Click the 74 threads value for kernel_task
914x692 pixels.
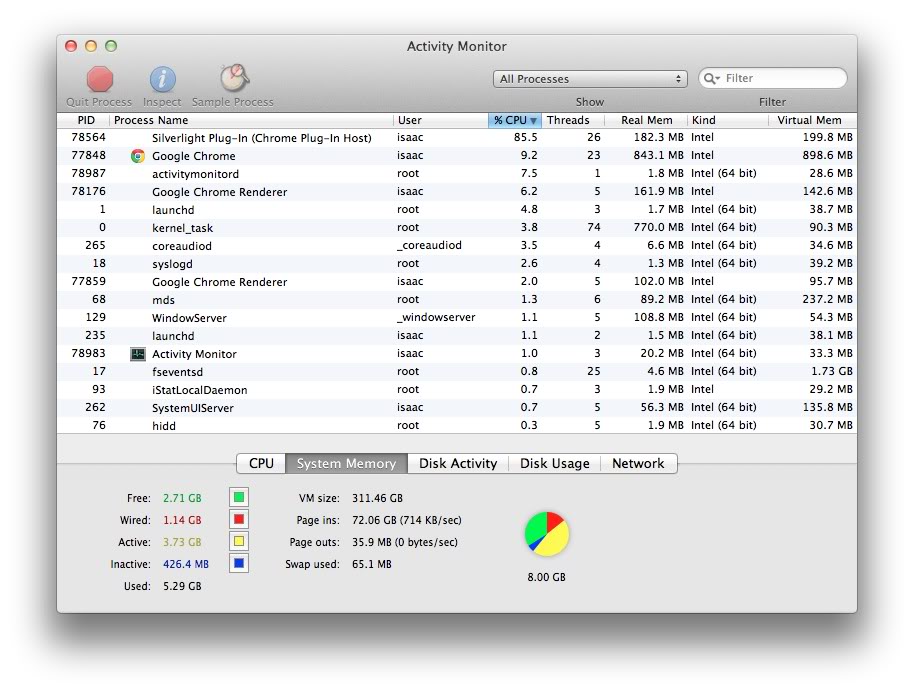pyautogui.click(x=594, y=227)
